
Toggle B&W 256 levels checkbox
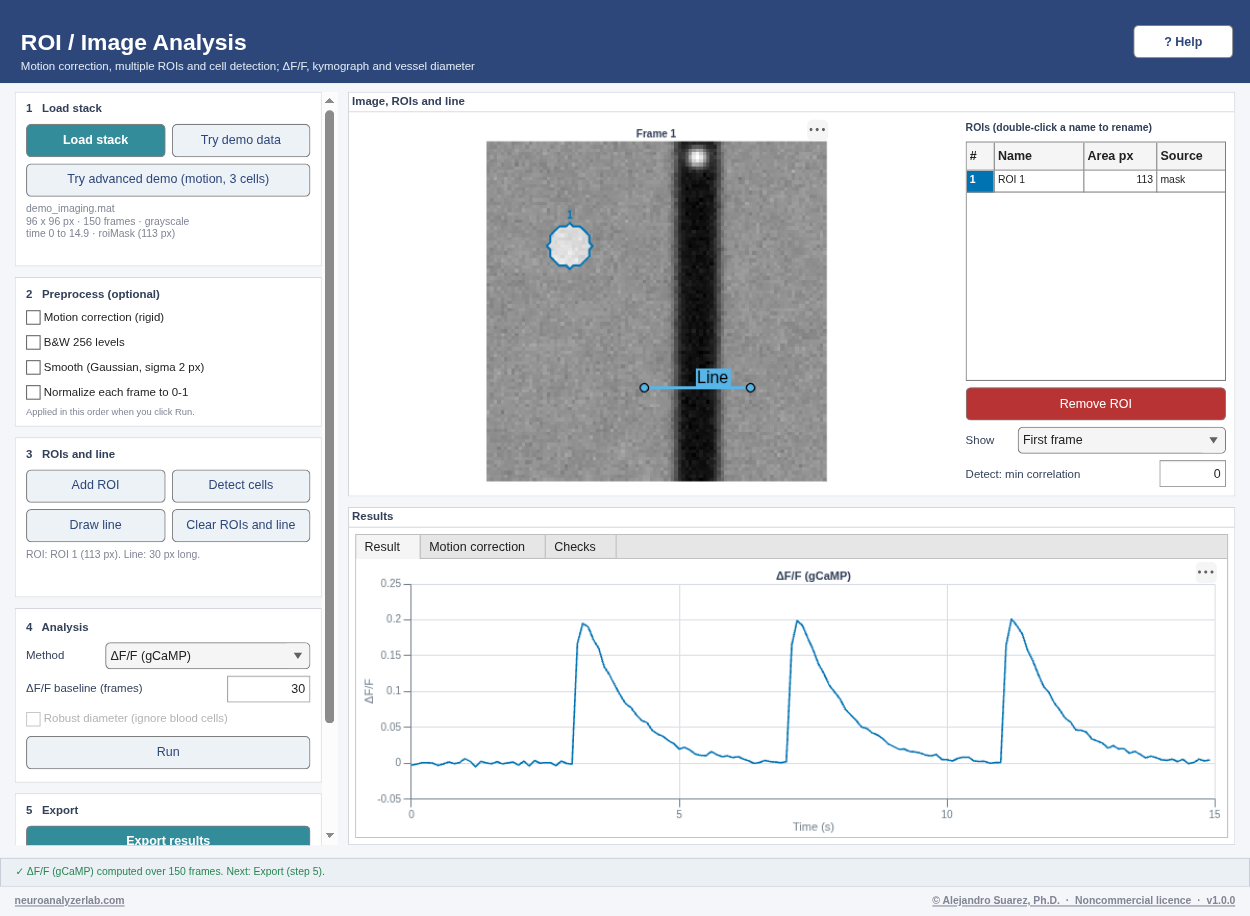pyautogui.click(x=33, y=342)
